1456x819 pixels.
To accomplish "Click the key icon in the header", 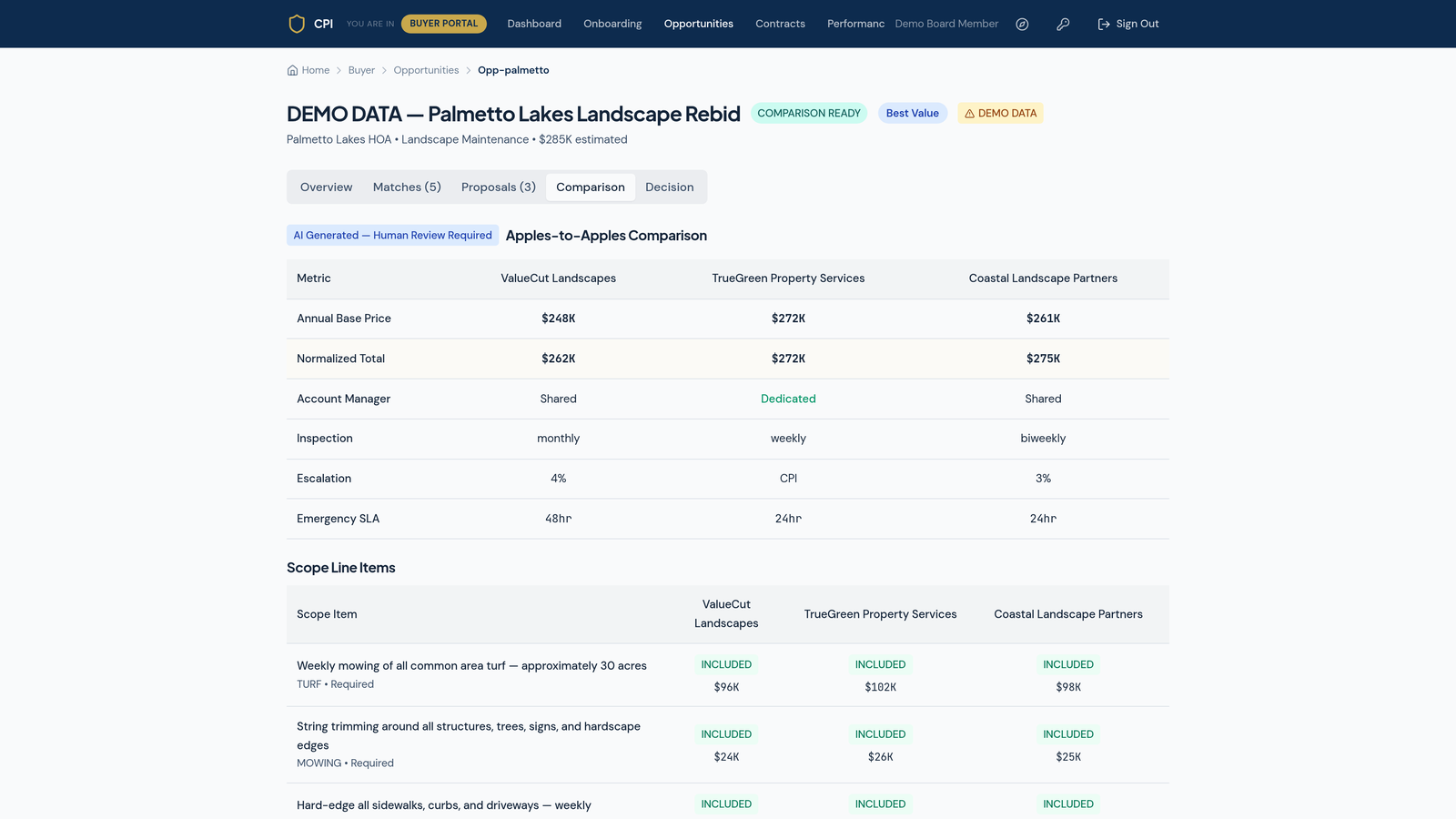I will (x=1063, y=25).
